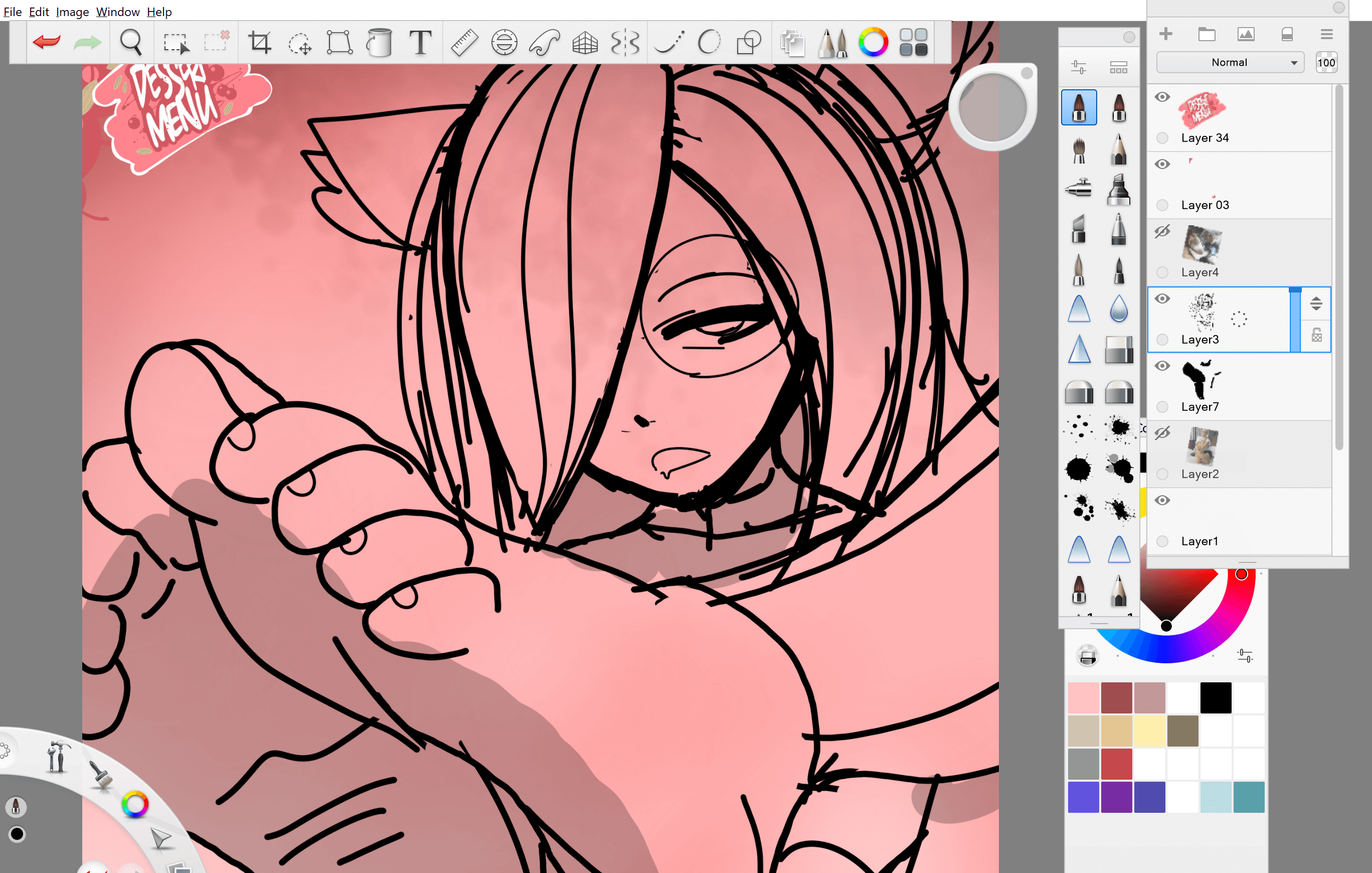
Task: Open the Window menu
Action: click(x=117, y=12)
